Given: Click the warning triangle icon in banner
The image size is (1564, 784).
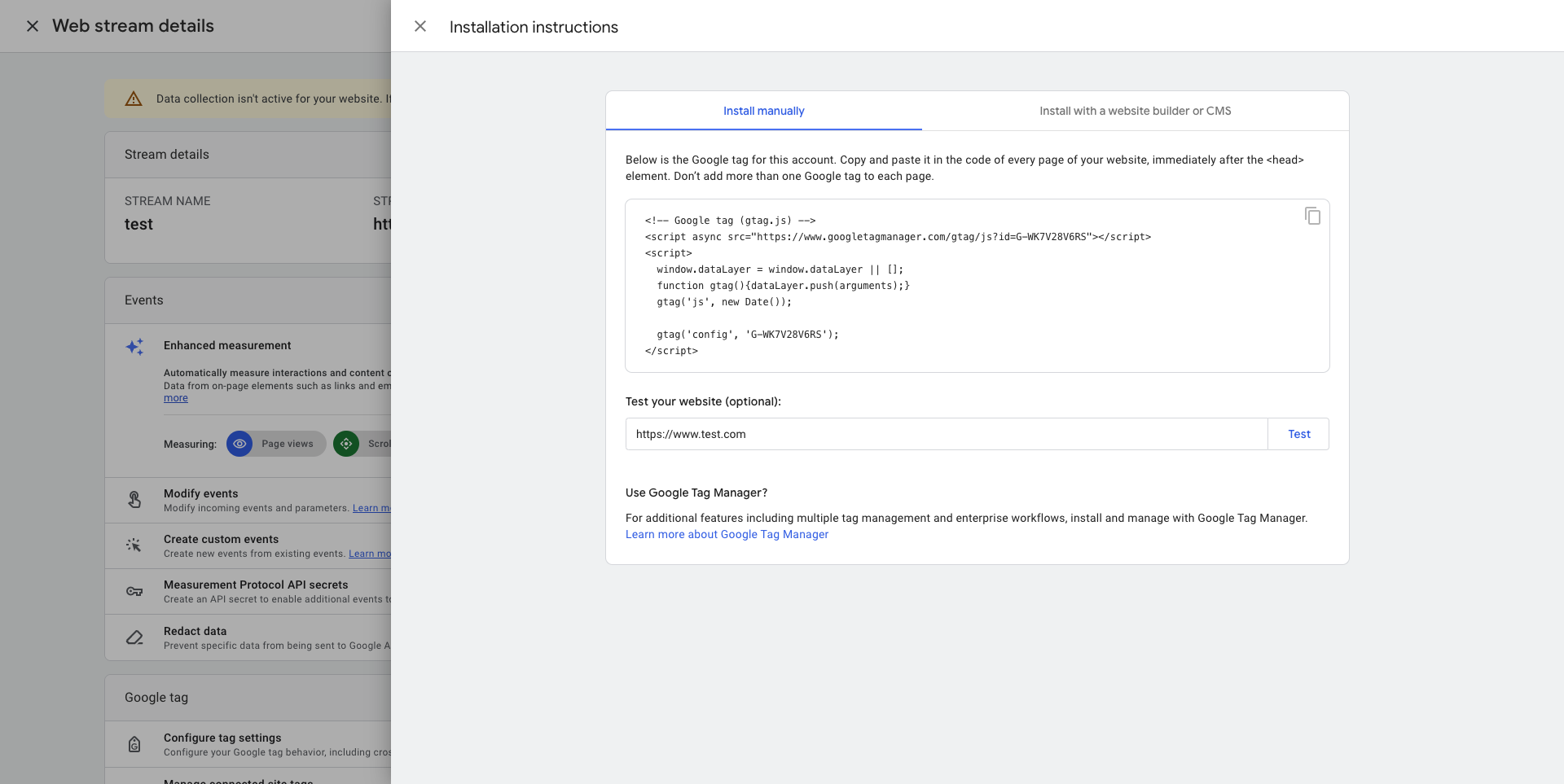Looking at the screenshot, I should 134,99.
